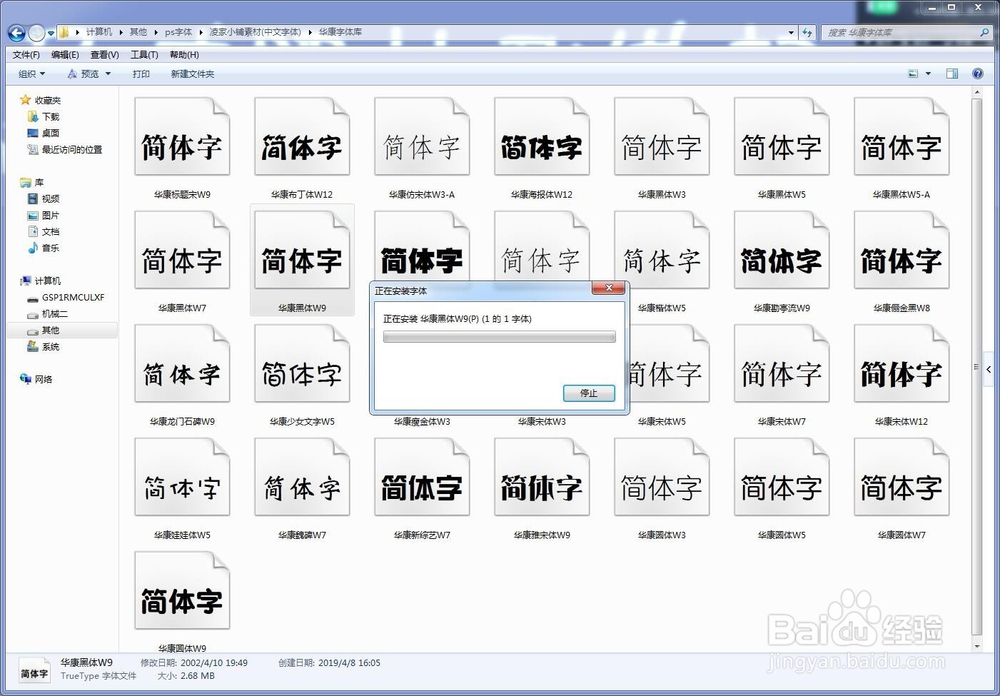Go back with the Explorer back arrow
This screenshot has height=696, width=1000.
[x=17, y=32]
